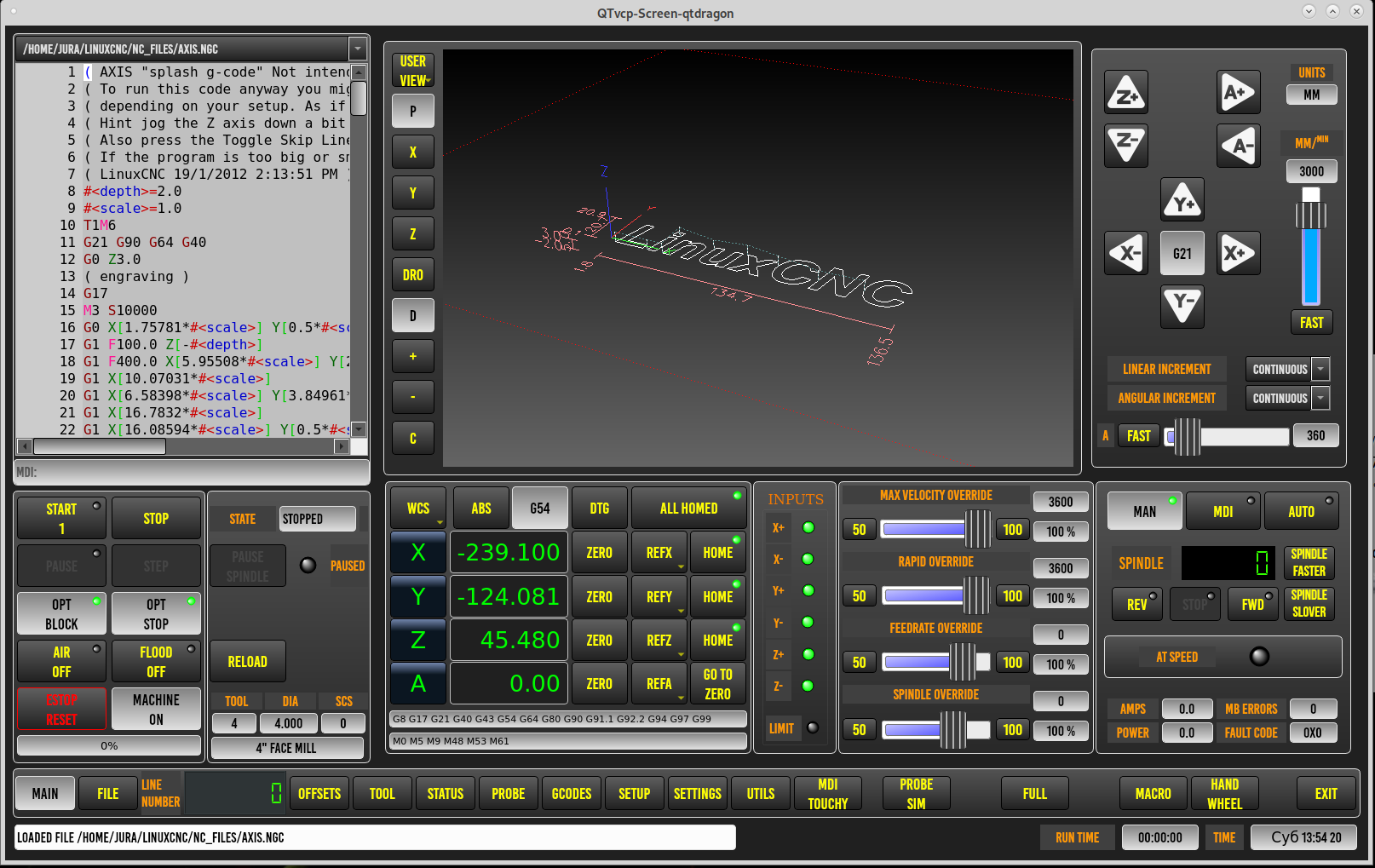
Task: Open the TOOL tab
Action: 383,793
